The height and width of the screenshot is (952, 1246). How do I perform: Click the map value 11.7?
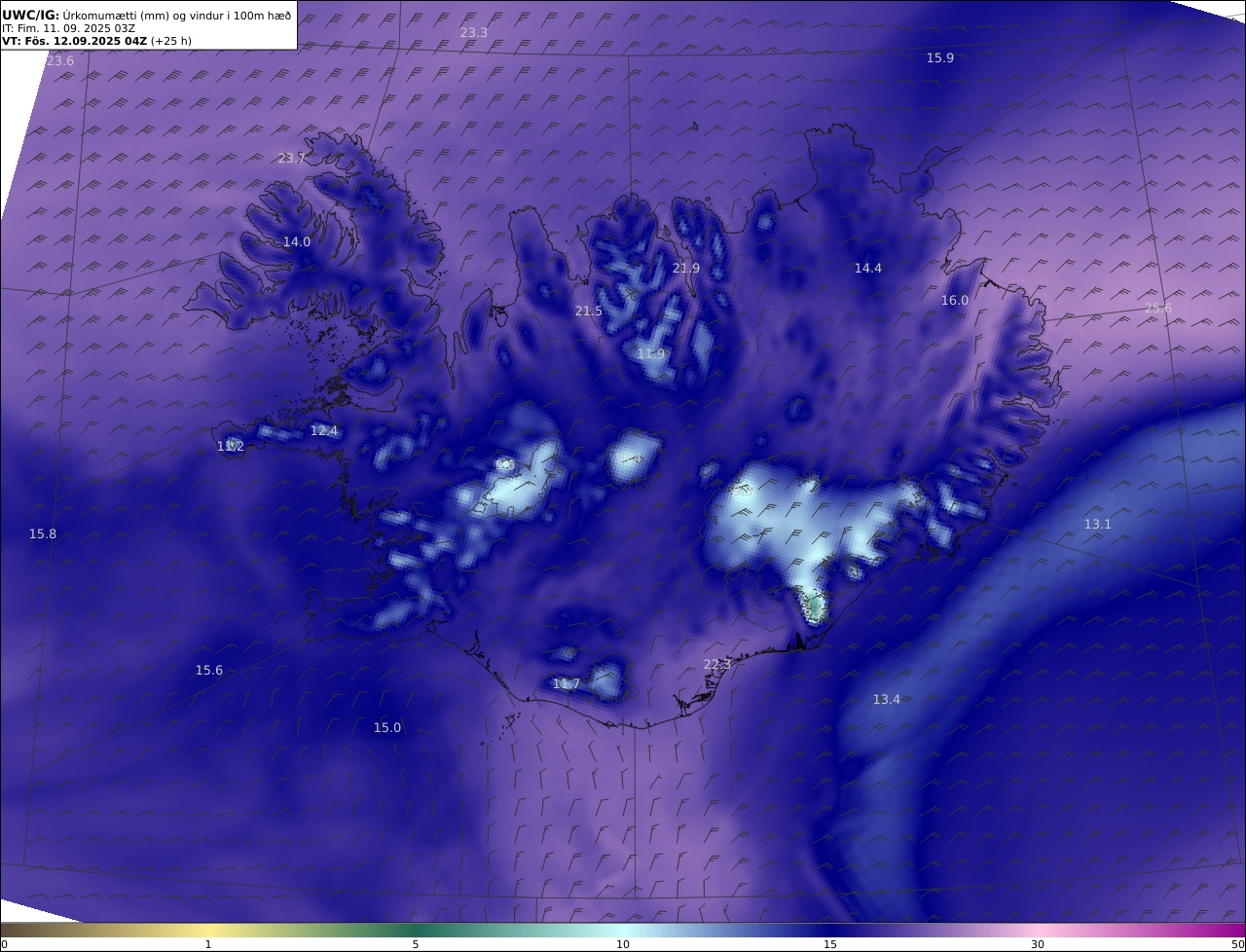click(x=567, y=683)
